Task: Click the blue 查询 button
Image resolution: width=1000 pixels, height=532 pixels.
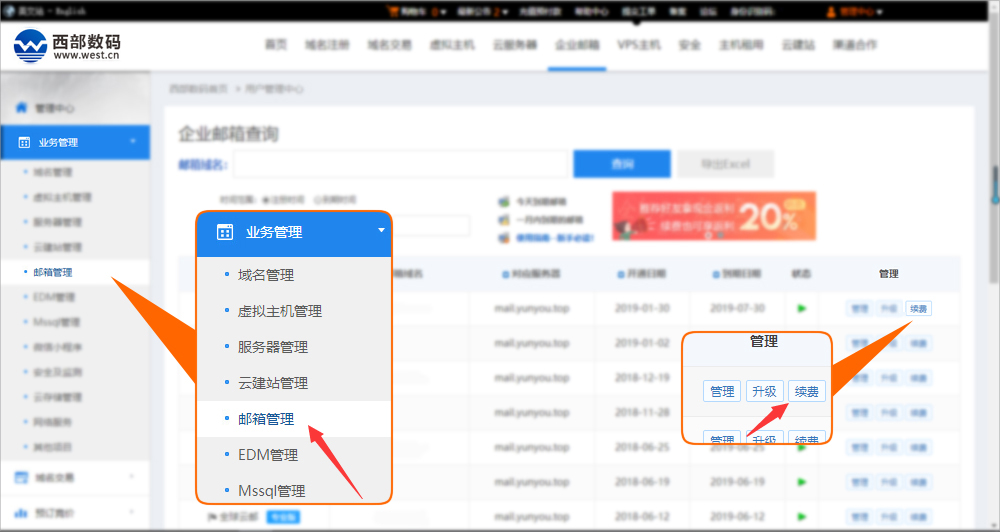Action: click(x=620, y=164)
